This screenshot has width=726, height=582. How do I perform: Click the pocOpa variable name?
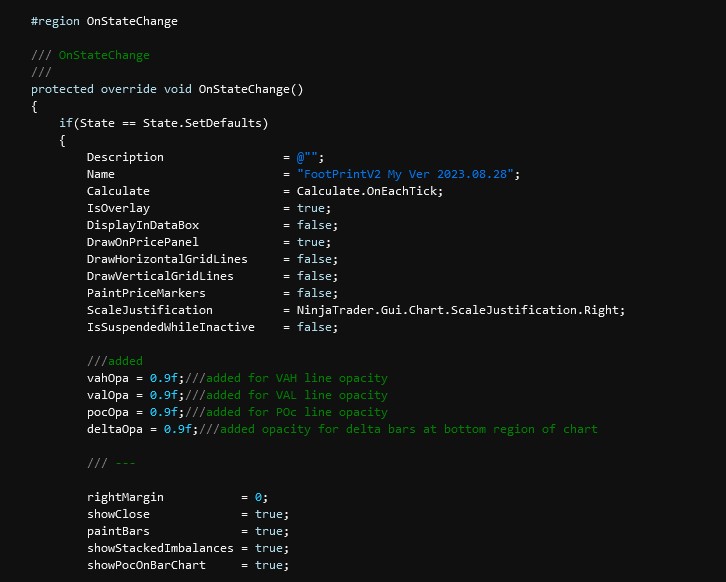coord(107,412)
